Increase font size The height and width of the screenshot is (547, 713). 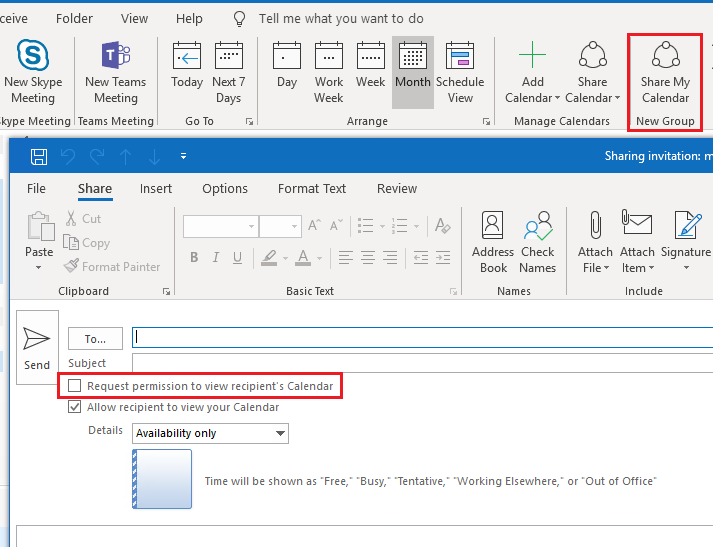314,226
